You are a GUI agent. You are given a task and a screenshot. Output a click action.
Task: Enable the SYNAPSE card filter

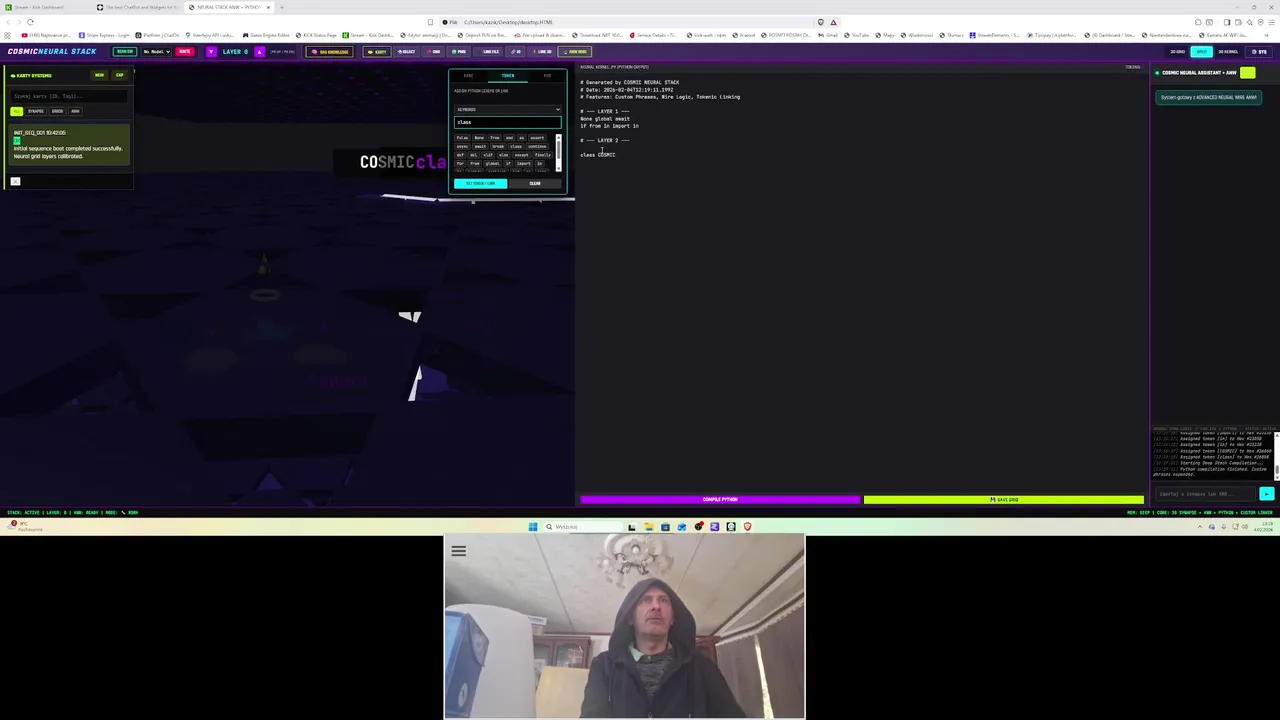[36, 111]
